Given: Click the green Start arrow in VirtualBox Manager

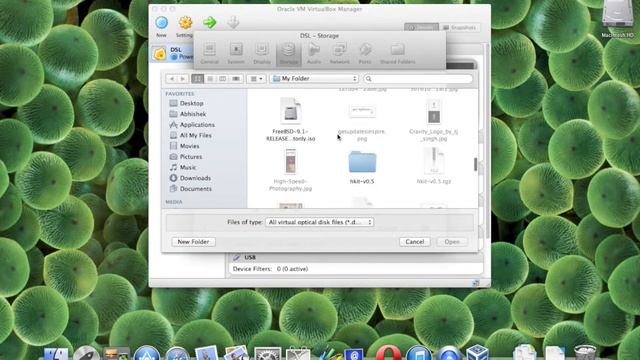Looking at the screenshot, I should pyautogui.click(x=210, y=22).
